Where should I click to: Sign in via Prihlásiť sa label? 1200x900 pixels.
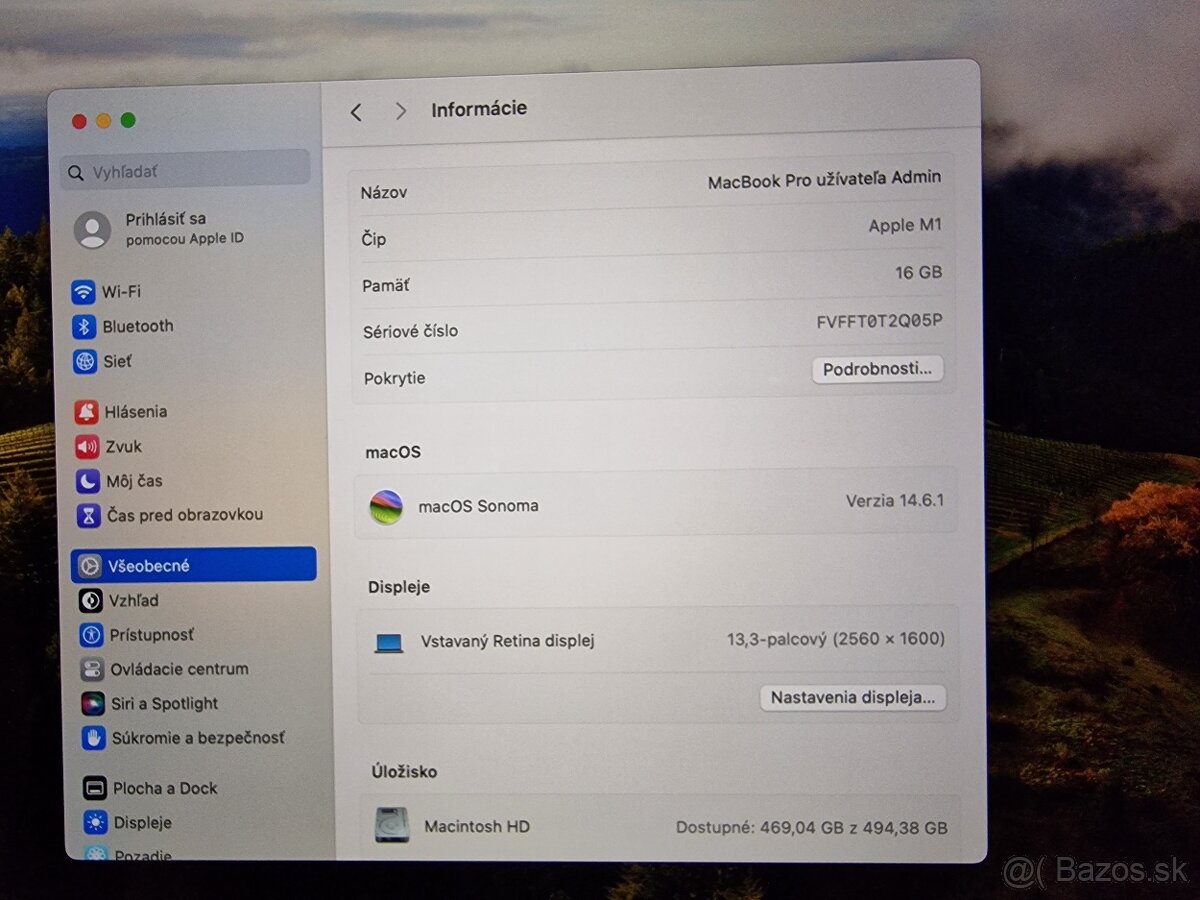[166, 219]
